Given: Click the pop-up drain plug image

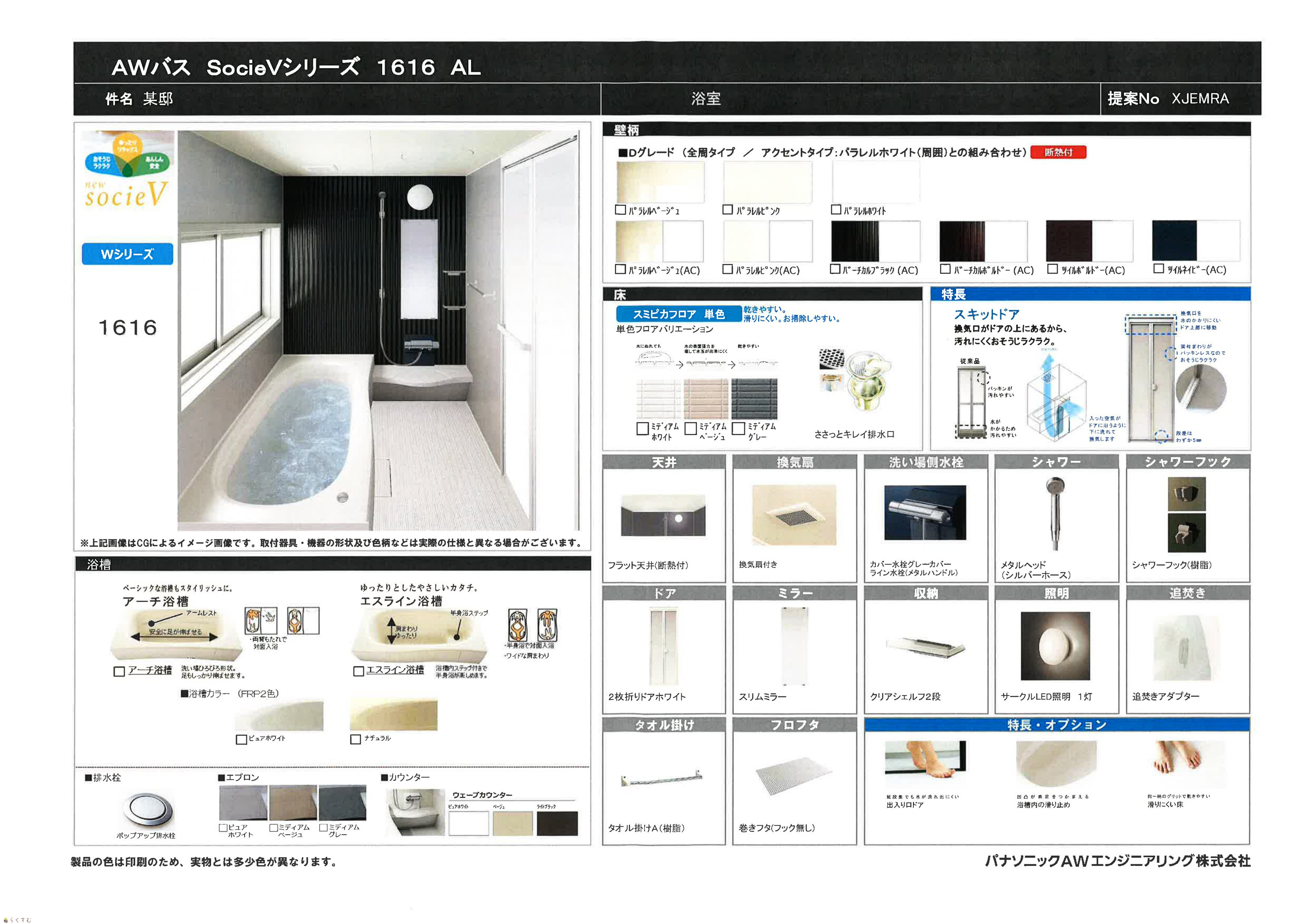Looking at the screenshot, I should pyautogui.click(x=147, y=809).
